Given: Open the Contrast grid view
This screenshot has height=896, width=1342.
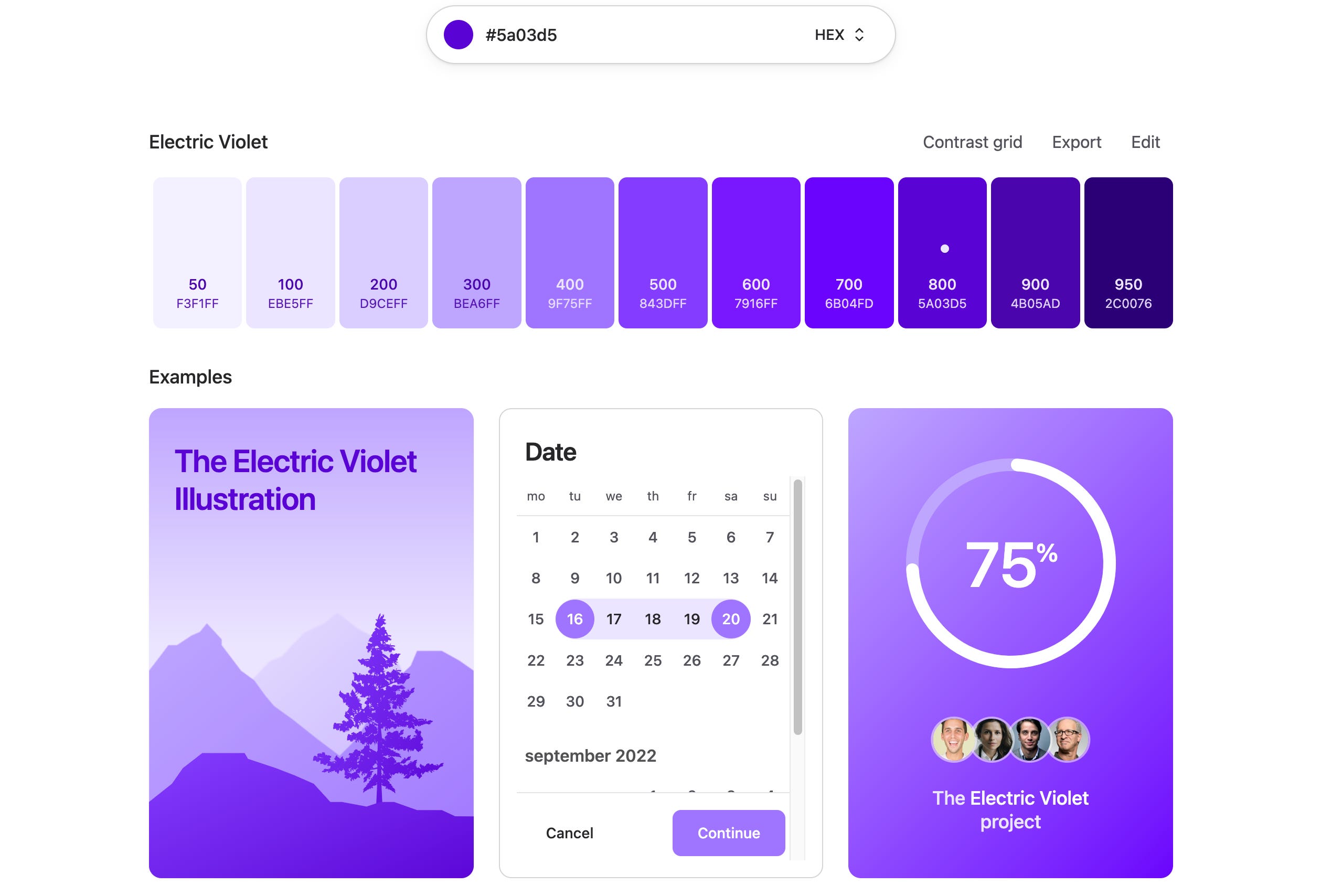Looking at the screenshot, I should pos(972,142).
